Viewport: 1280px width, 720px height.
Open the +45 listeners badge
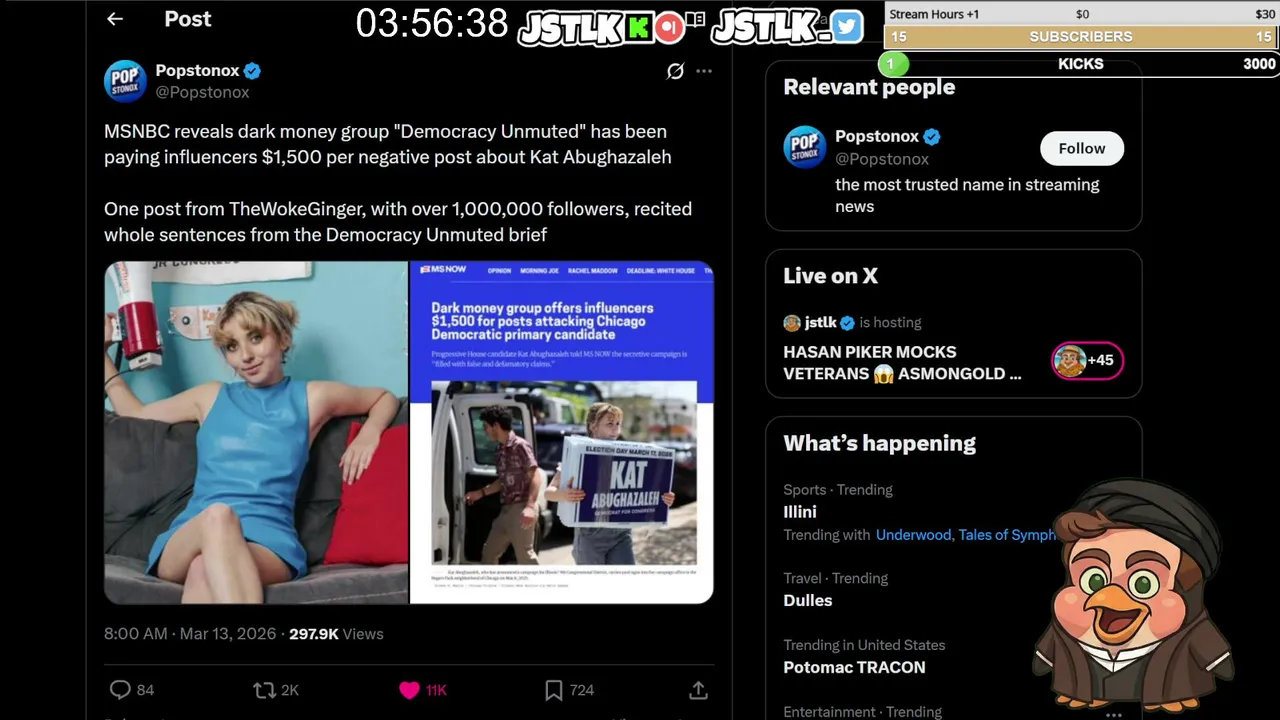point(1087,360)
